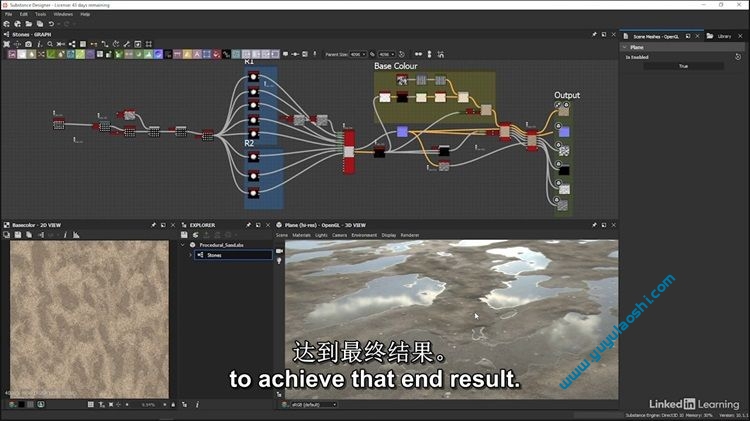The height and width of the screenshot is (421, 750).
Task: Click the fit-to-frame icon in graph toolbar
Action: click(x=7, y=44)
